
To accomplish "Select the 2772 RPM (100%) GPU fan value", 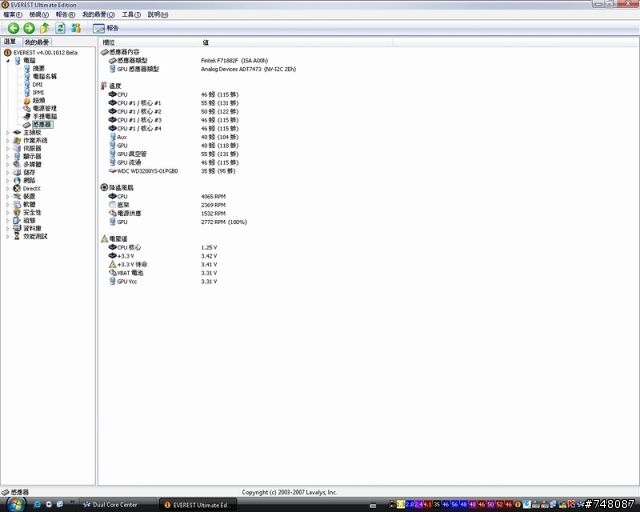I will pos(224,222).
